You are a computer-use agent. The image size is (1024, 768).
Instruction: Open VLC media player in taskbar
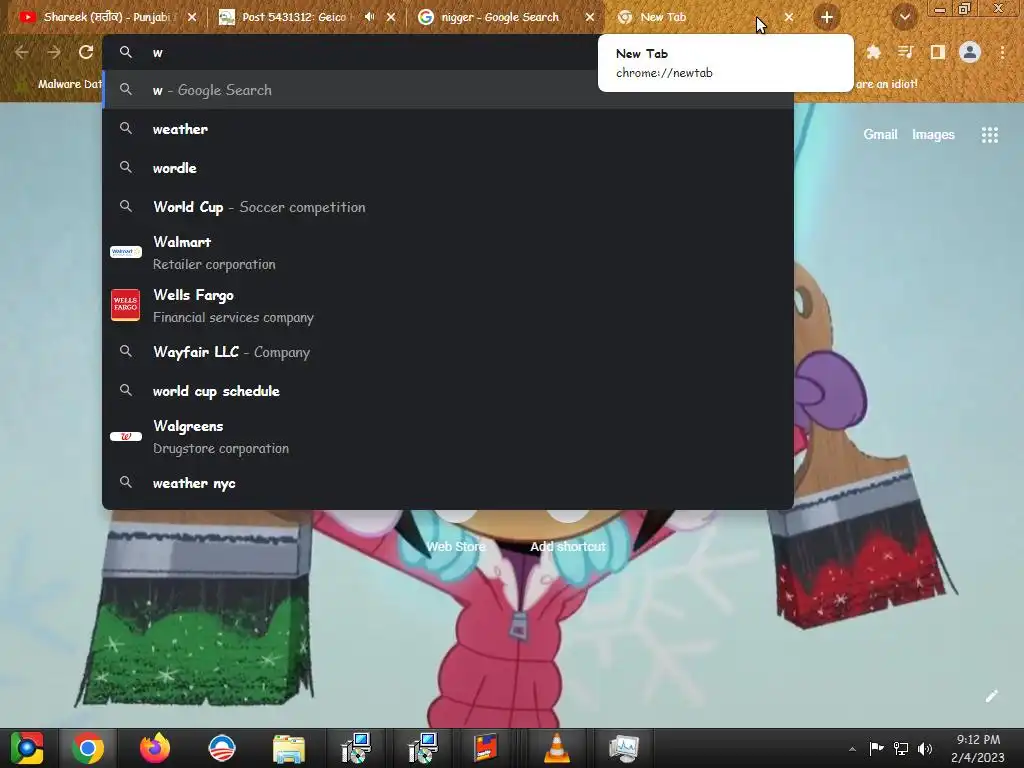556,748
